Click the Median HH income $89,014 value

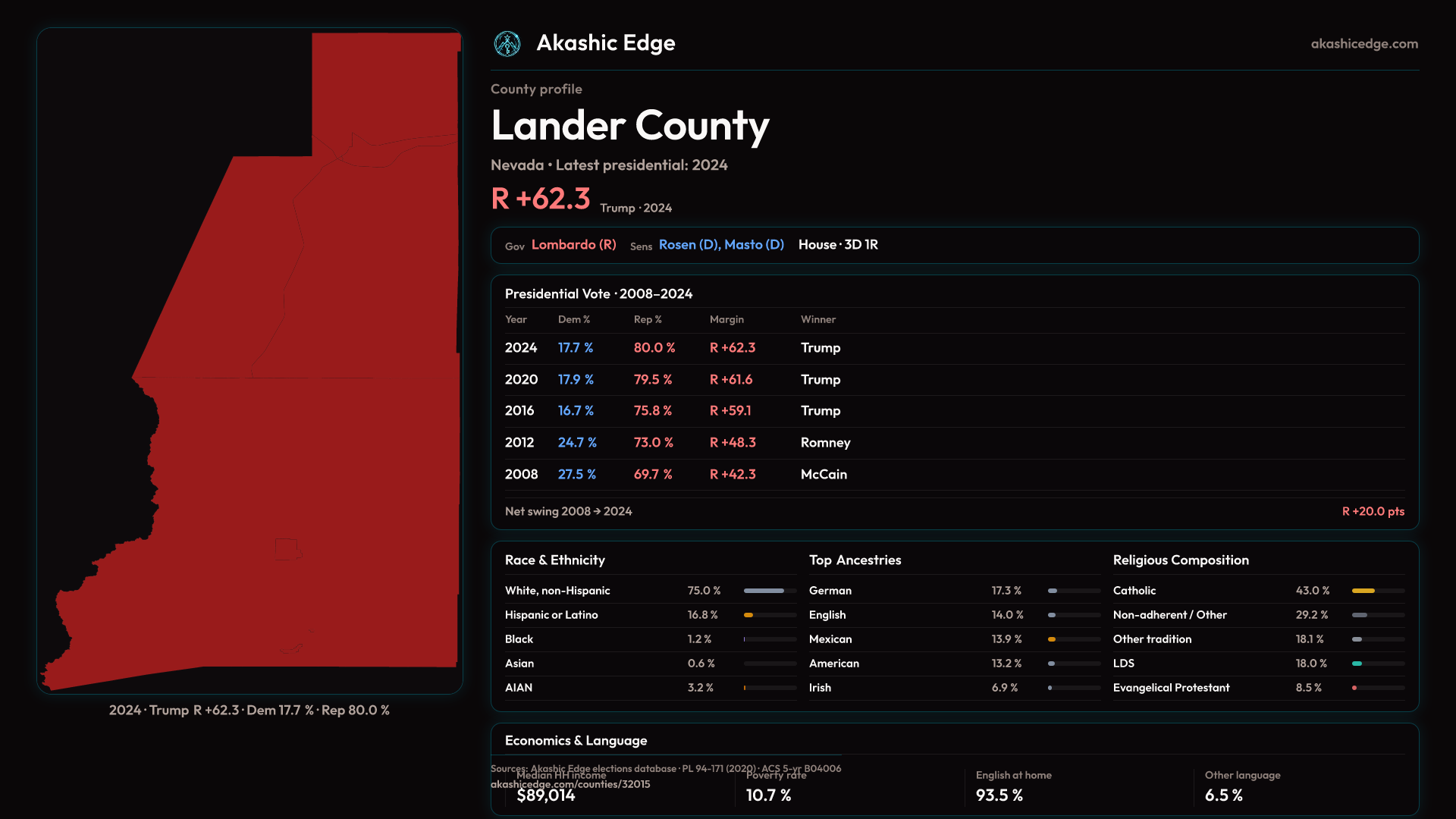[546, 796]
